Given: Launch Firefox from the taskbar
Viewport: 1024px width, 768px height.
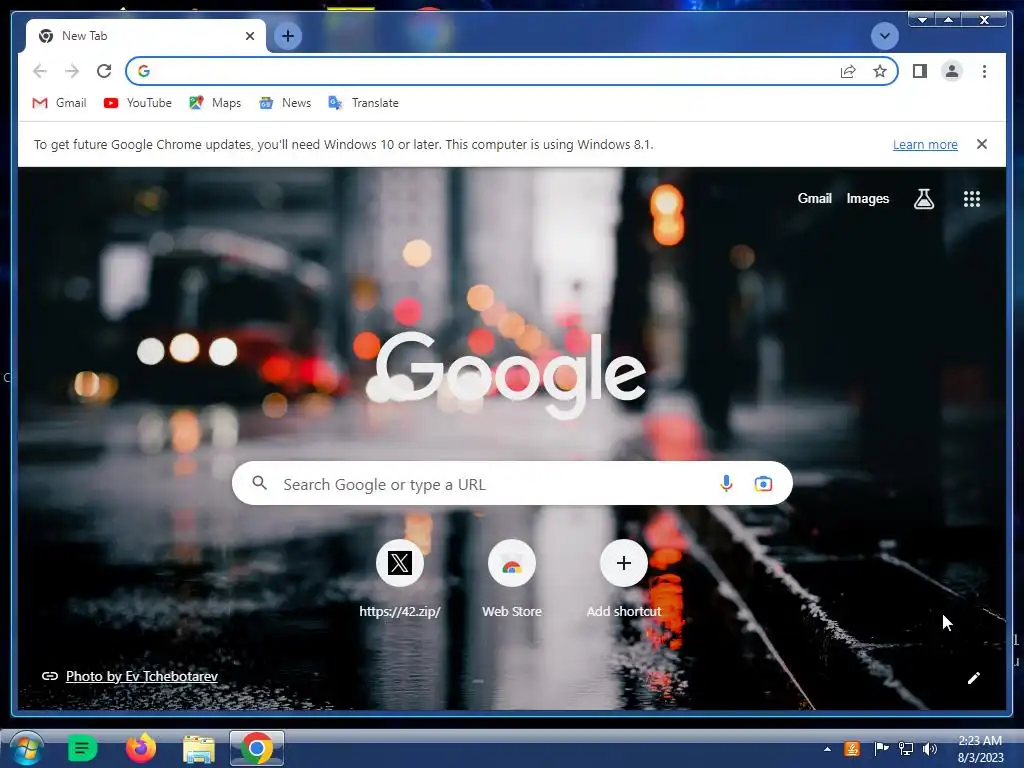Looking at the screenshot, I should pyautogui.click(x=140, y=748).
